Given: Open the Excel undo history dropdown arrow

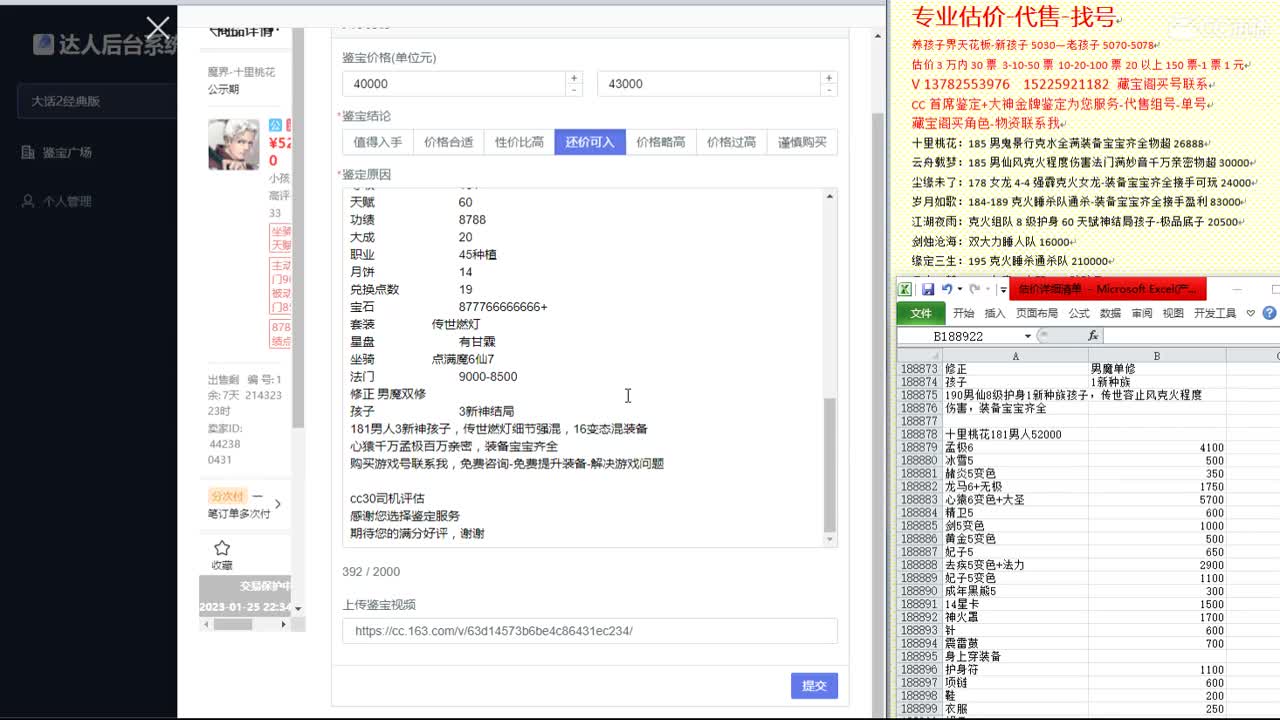Looking at the screenshot, I should 958,290.
